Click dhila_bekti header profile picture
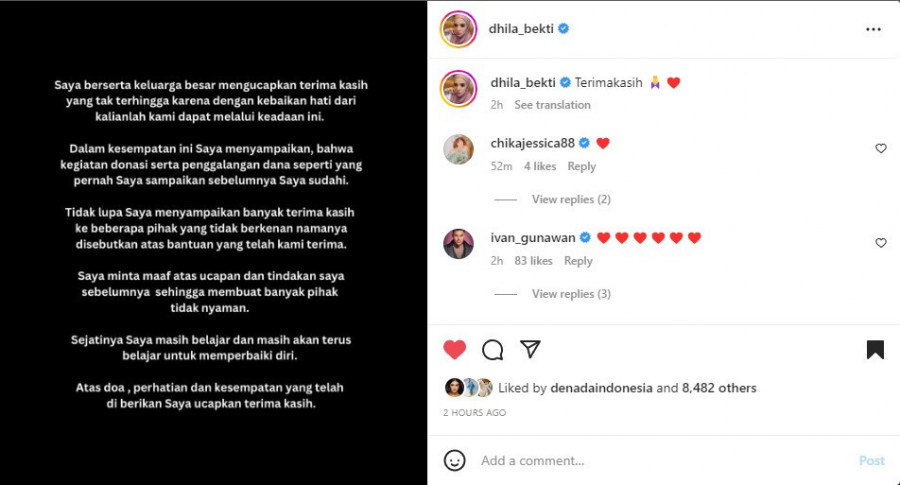 pos(459,29)
